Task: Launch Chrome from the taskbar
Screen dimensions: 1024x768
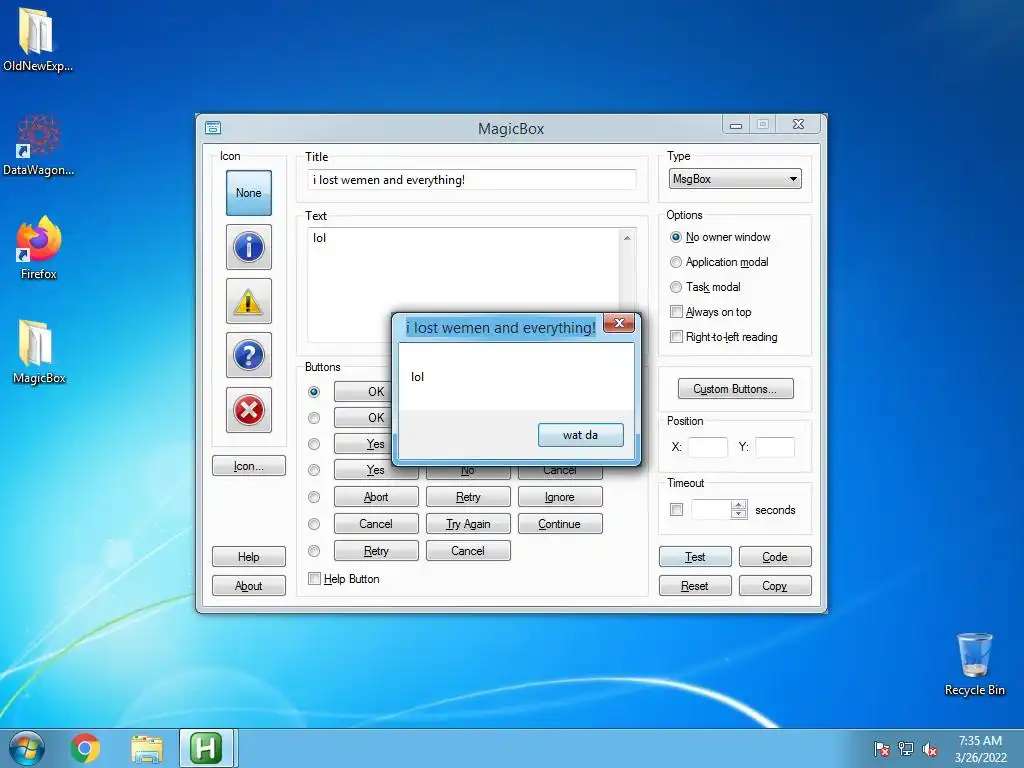Action: [x=85, y=748]
